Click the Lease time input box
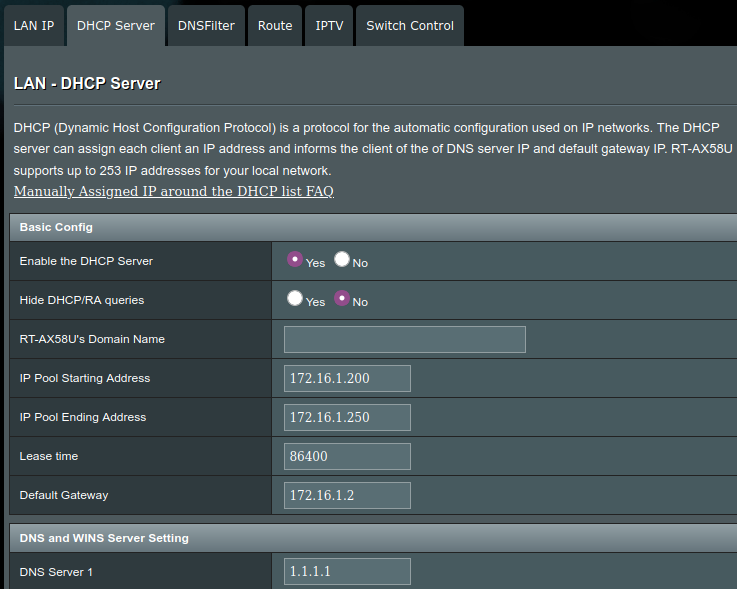The image size is (737, 589). [347, 456]
